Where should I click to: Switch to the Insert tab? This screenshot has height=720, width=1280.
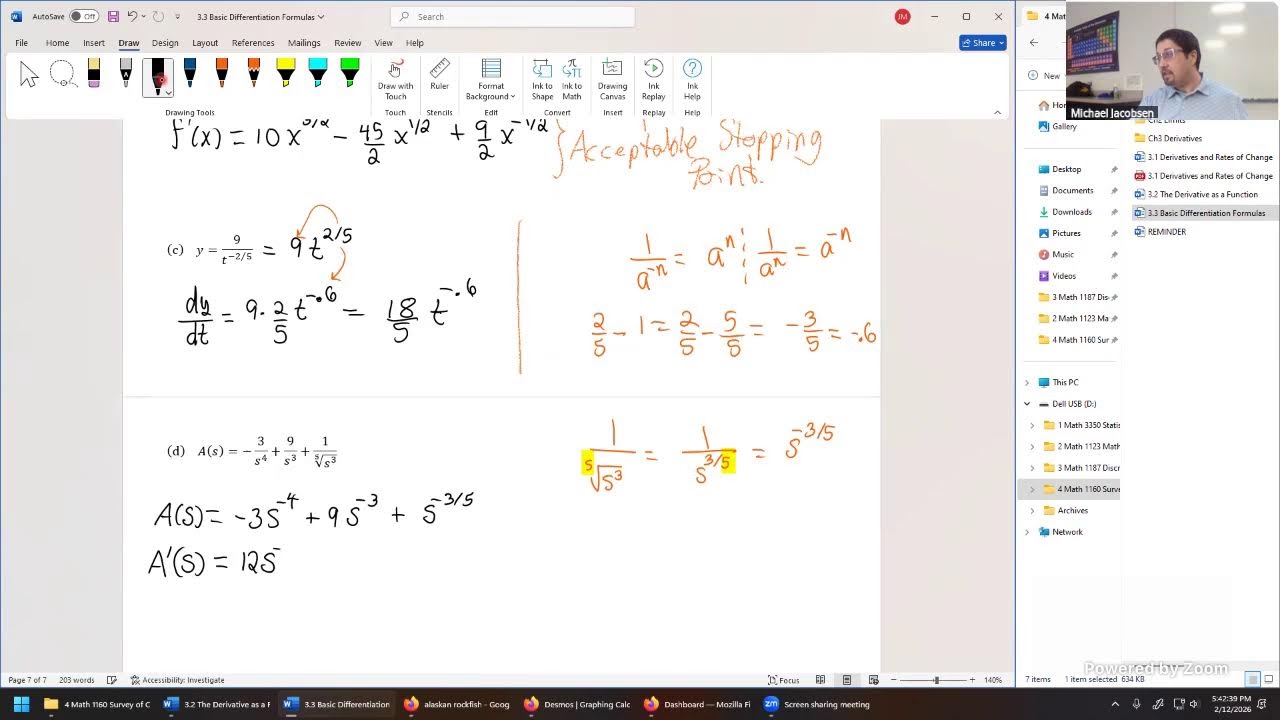point(94,43)
